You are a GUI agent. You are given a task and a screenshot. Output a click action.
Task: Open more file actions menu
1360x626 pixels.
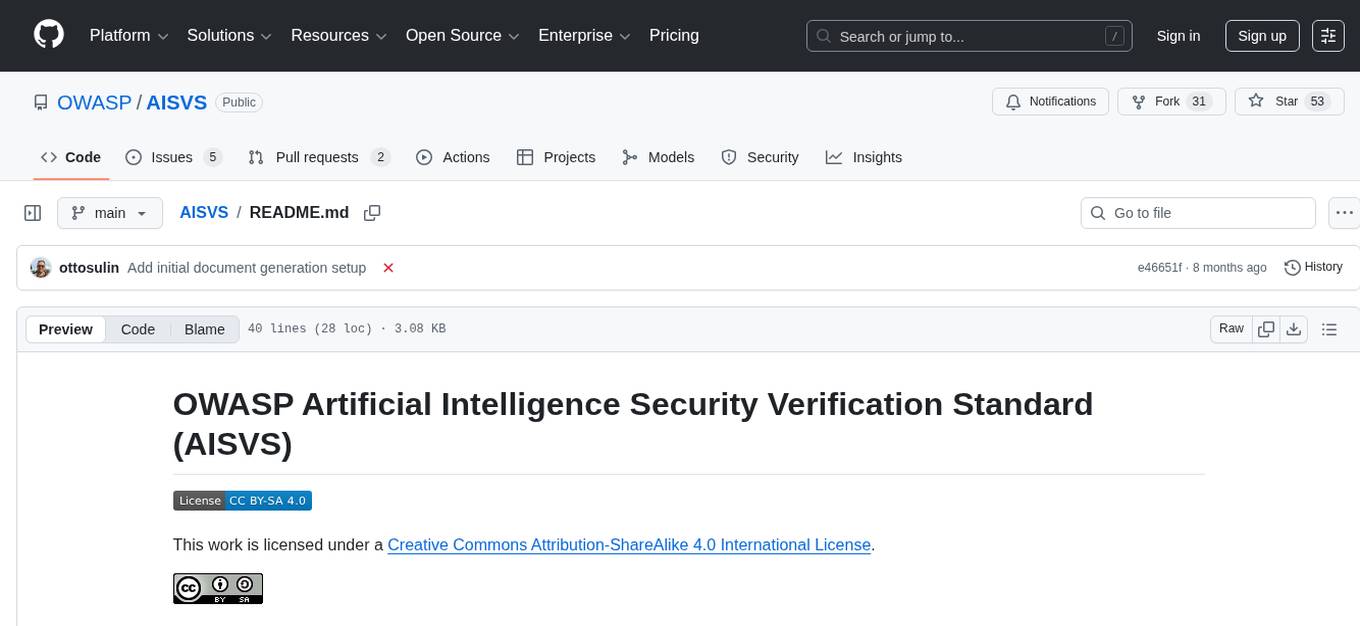click(x=1345, y=213)
